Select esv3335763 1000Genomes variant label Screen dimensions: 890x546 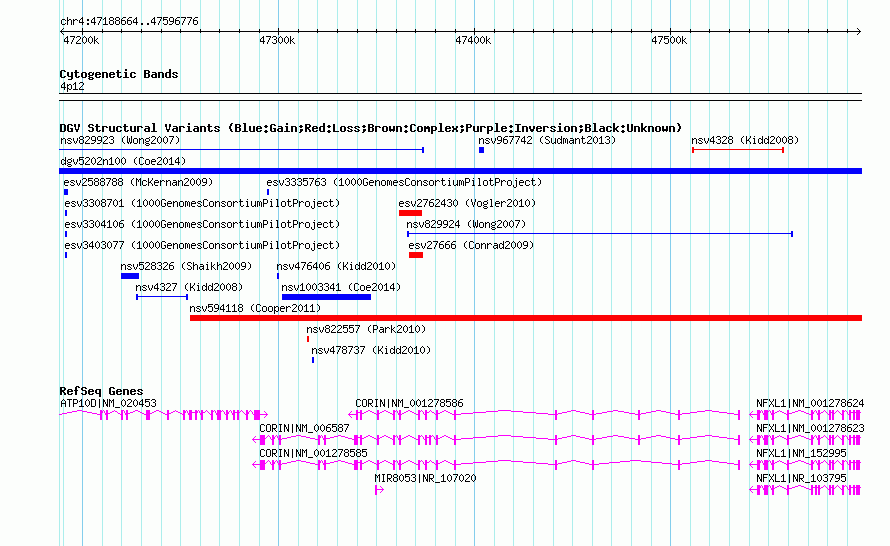(x=404, y=182)
